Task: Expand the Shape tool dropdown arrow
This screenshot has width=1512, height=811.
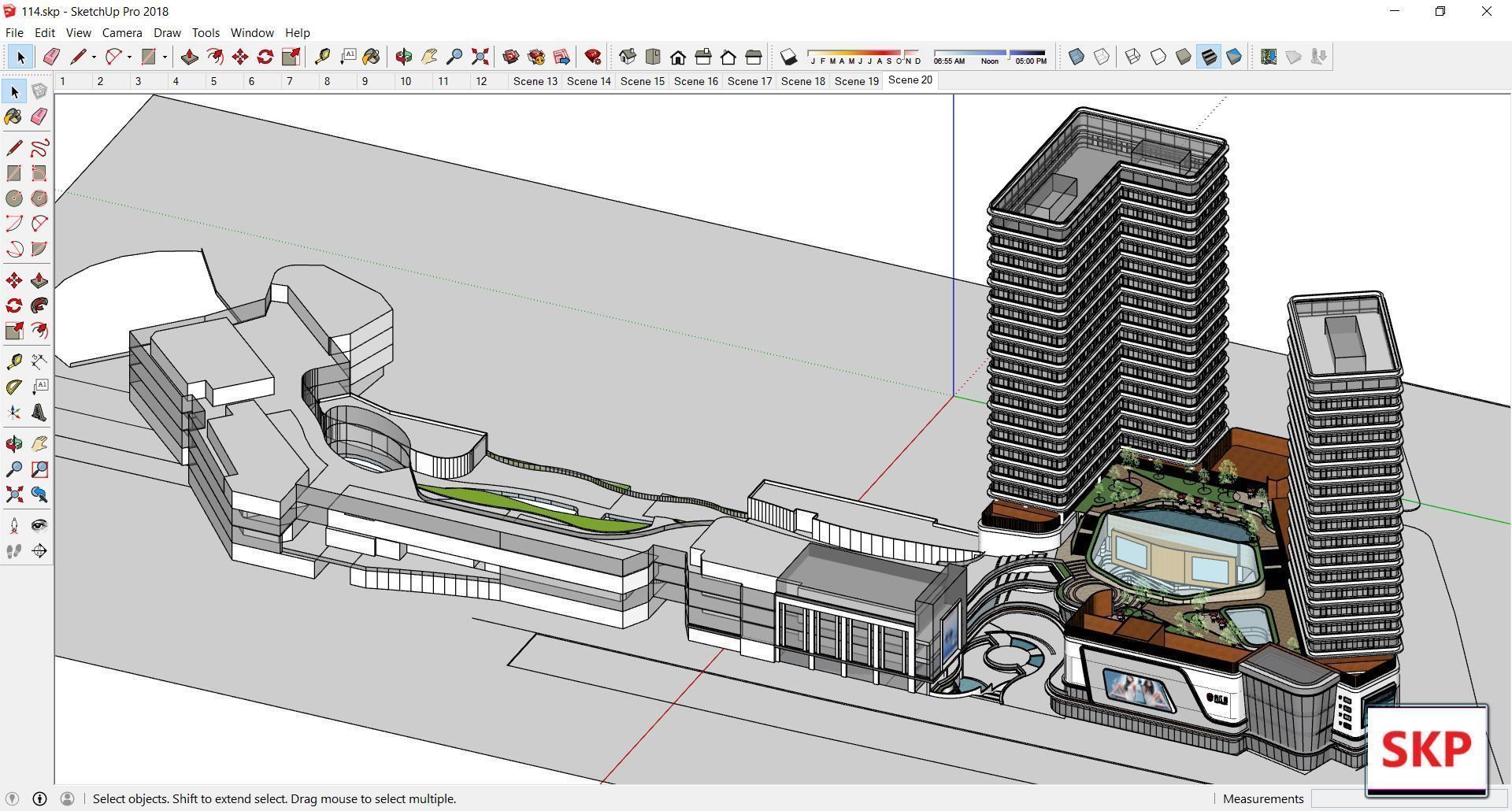Action: 165,57
